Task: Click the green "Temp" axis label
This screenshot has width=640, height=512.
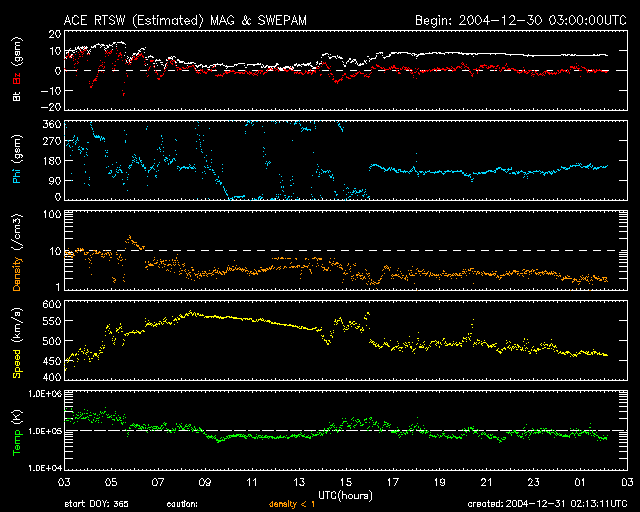Action: (x=17, y=442)
